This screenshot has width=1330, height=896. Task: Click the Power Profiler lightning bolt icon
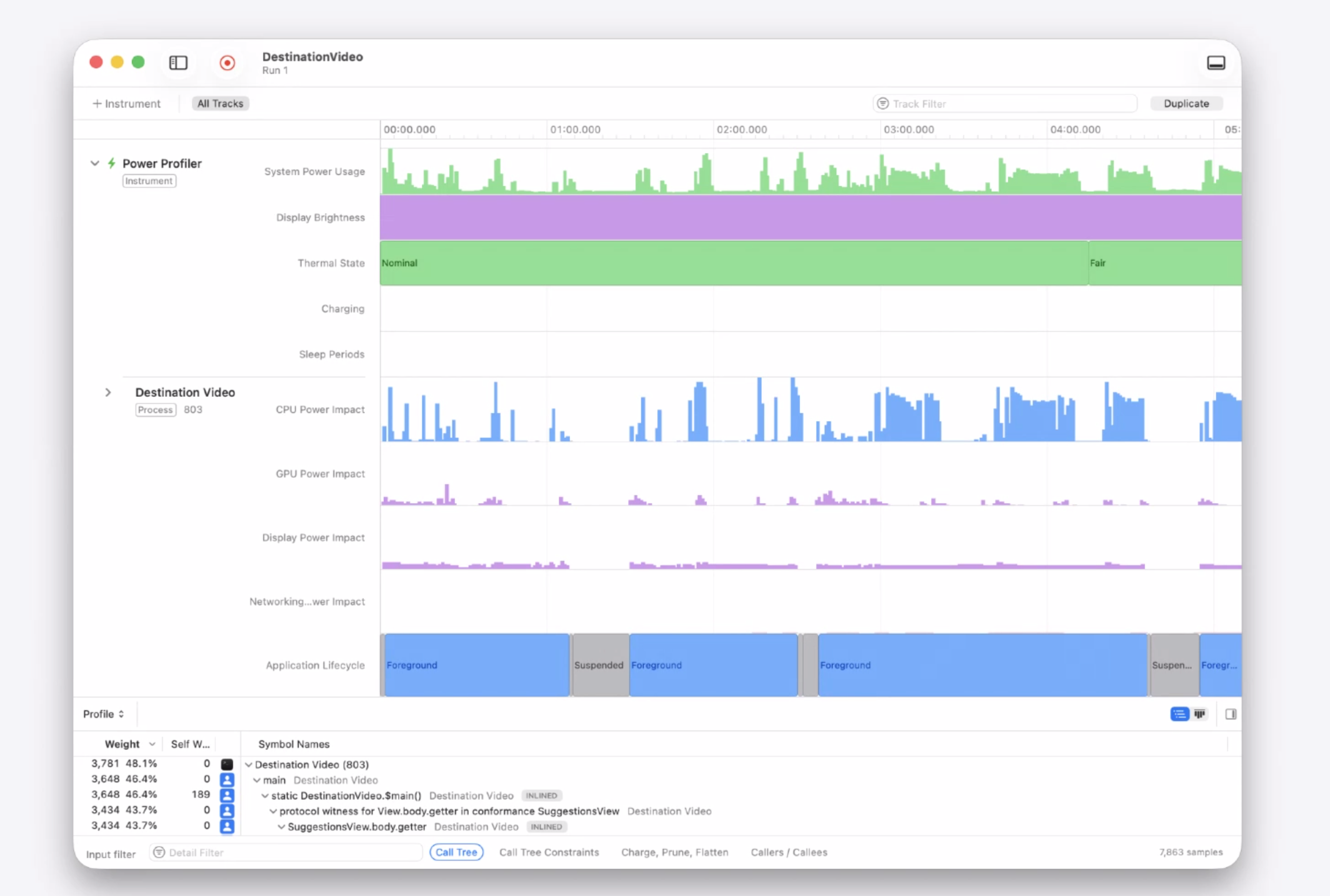tap(111, 163)
